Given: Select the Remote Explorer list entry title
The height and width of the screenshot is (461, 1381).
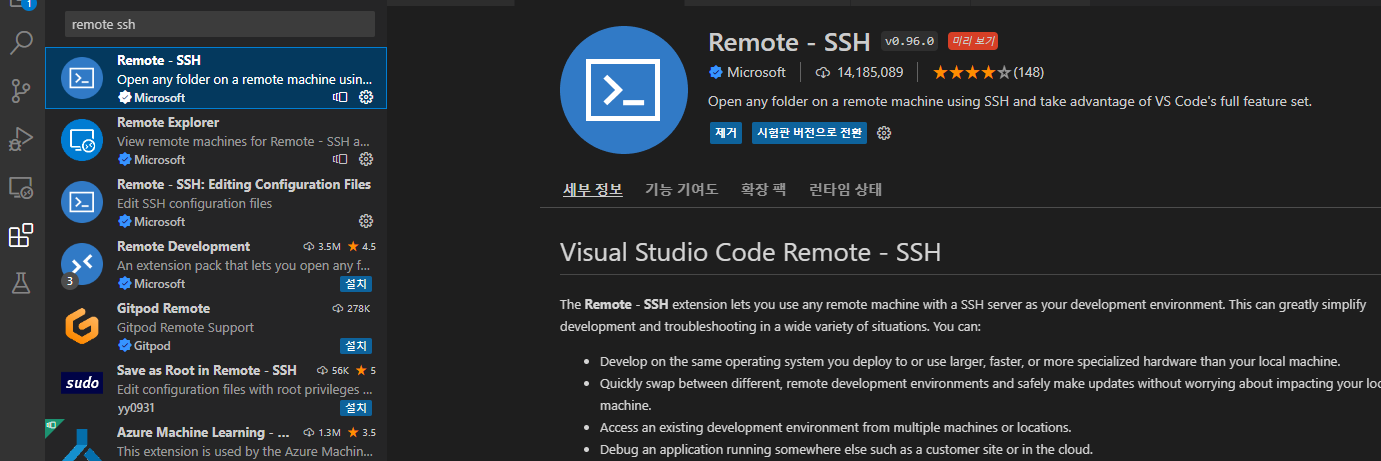Looking at the screenshot, I should (x=168, y=122).
